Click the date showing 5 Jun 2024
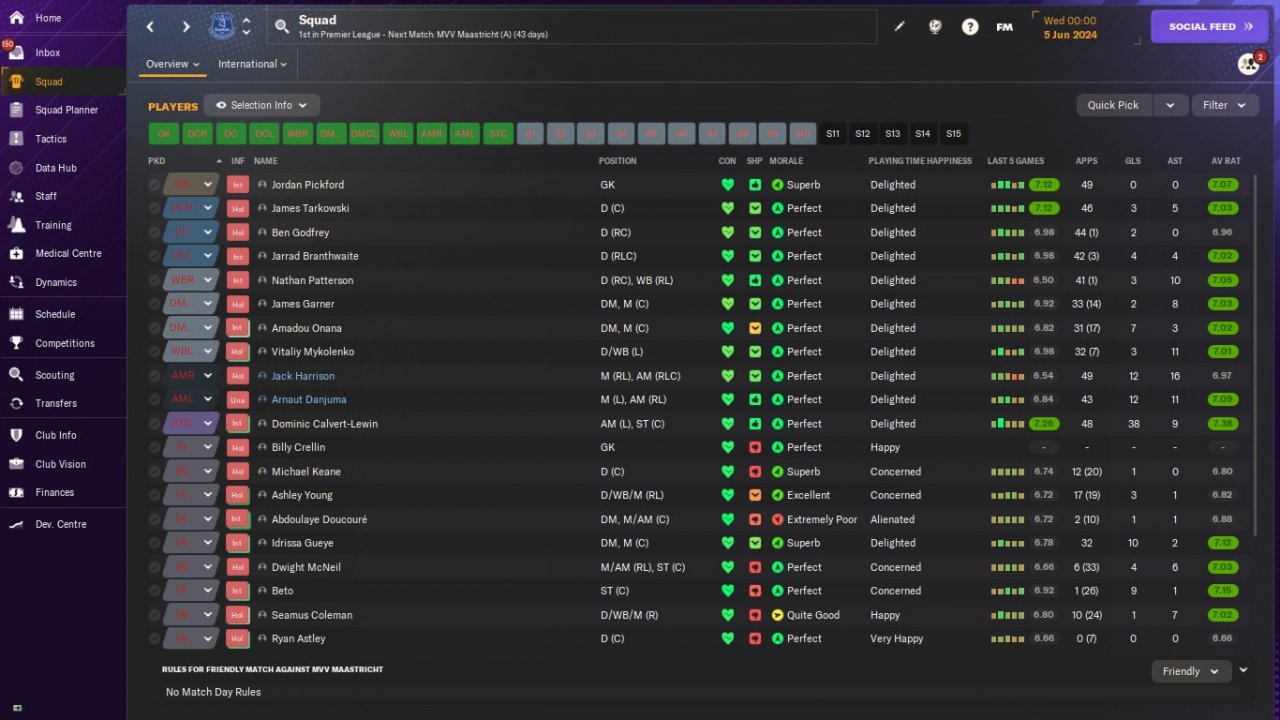The height and width of the screenshot is (720, 1280). [x=1070, y=34]
